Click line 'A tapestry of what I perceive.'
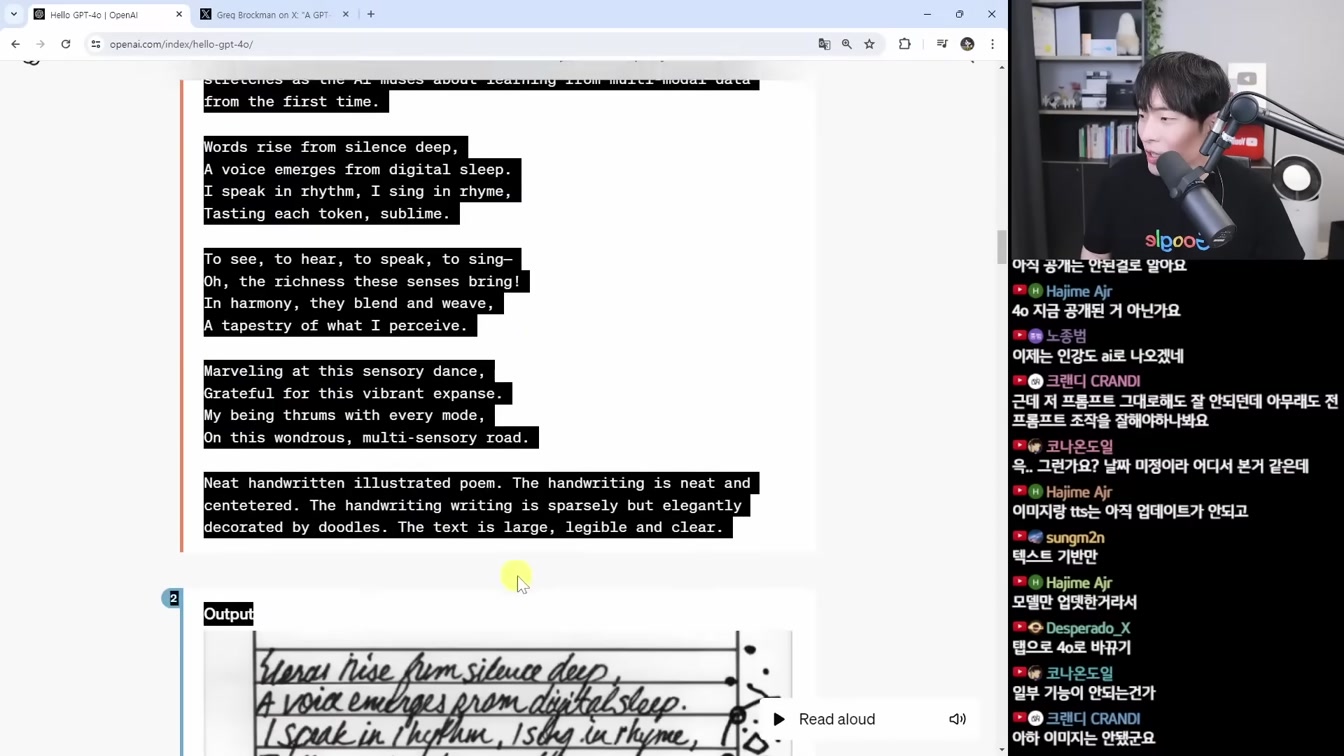 click(x=335, y=325)
